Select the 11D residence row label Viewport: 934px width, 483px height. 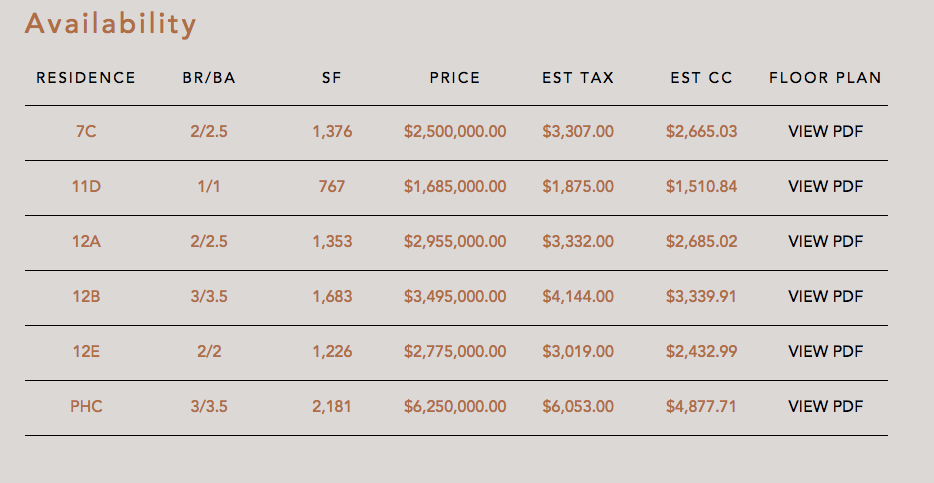click(x=86, y=186)
